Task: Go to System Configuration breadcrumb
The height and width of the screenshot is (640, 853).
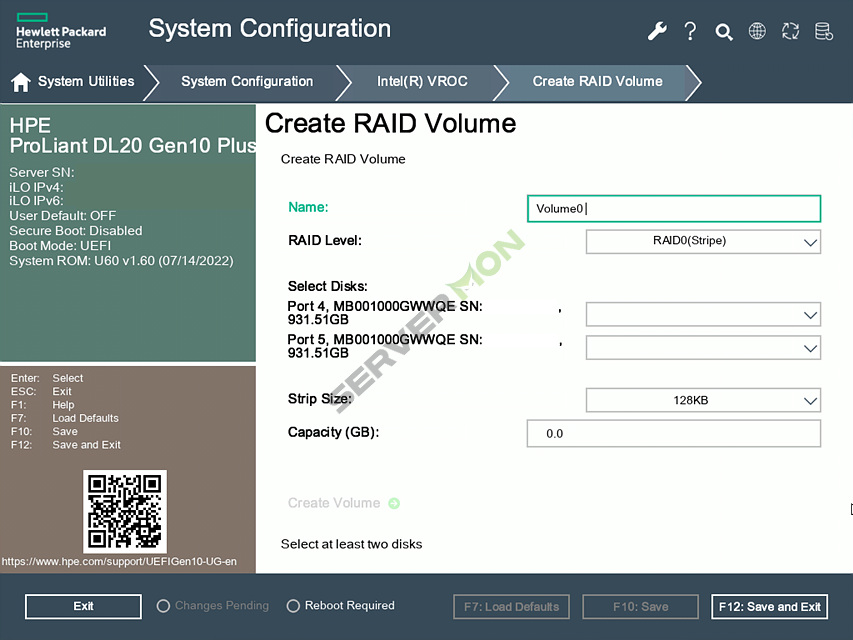Action: tap(247, 81)
